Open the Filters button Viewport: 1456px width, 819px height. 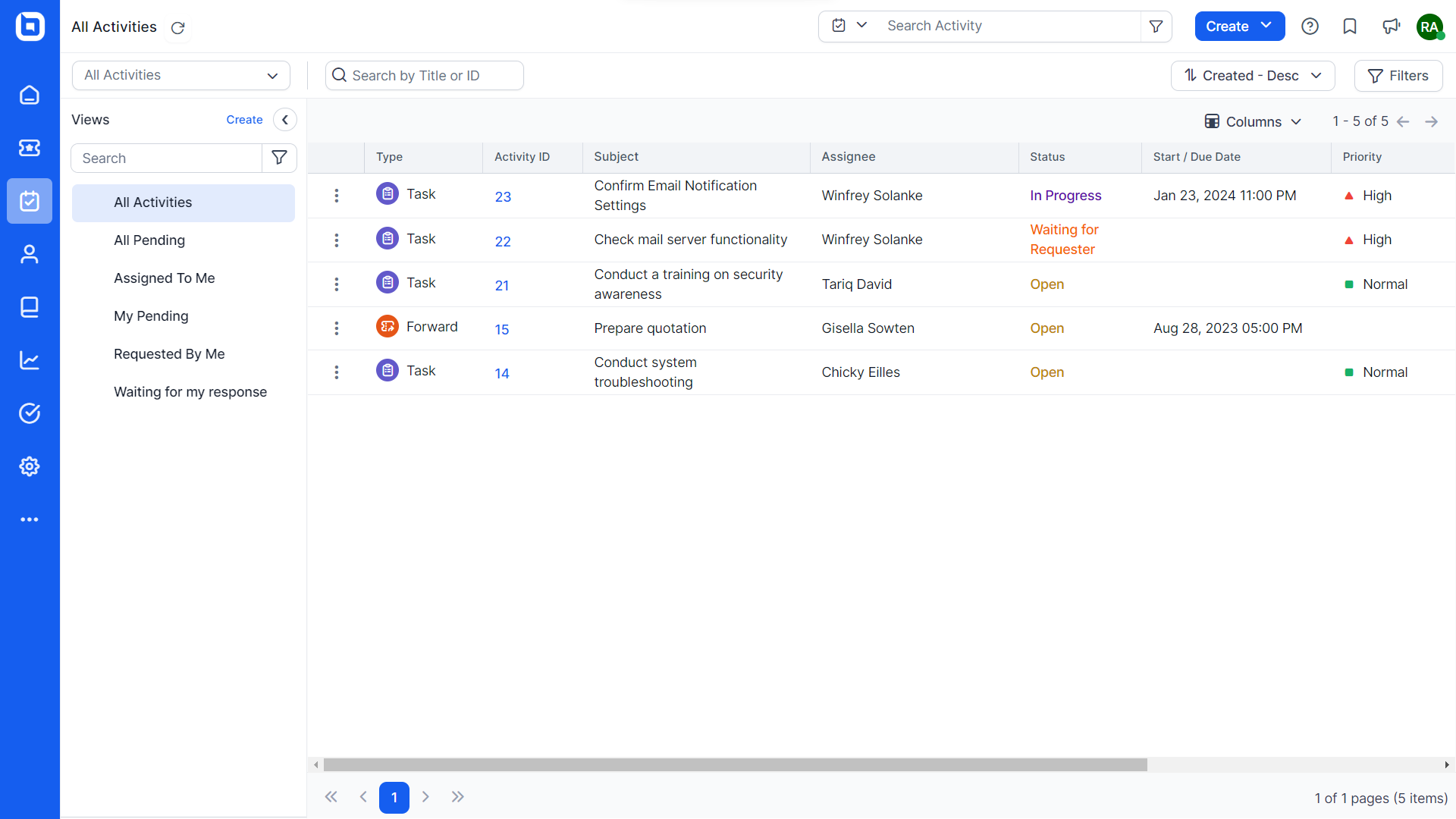(x=1398, y=76)
